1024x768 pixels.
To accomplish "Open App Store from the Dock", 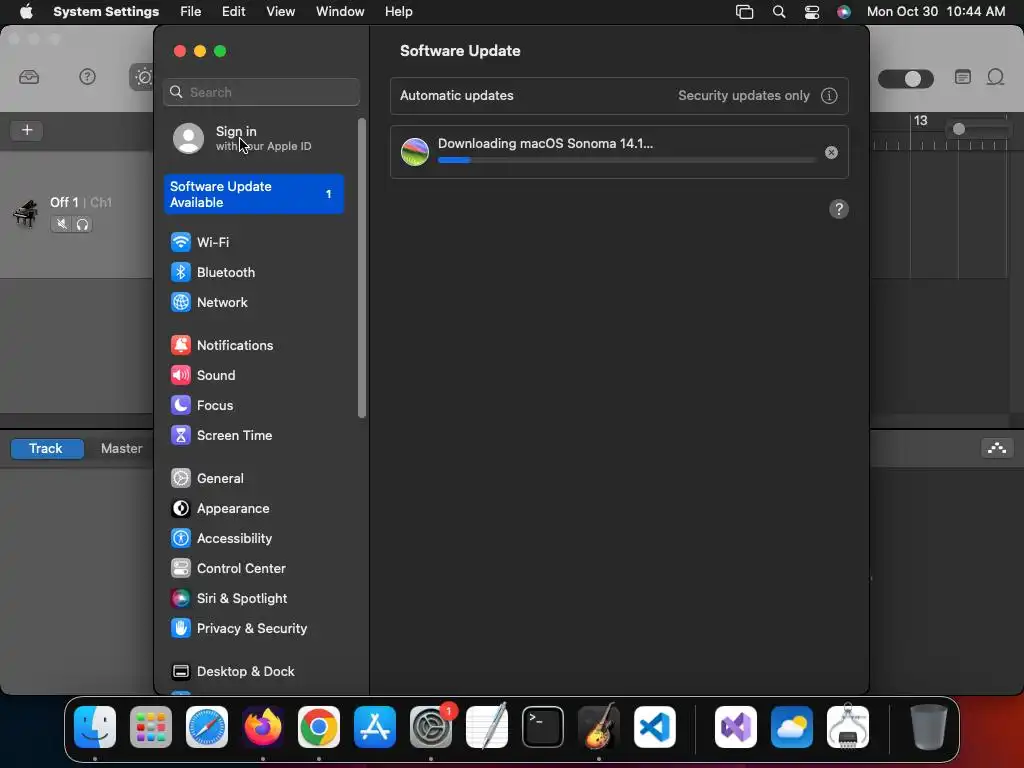I will pos(375,727).
